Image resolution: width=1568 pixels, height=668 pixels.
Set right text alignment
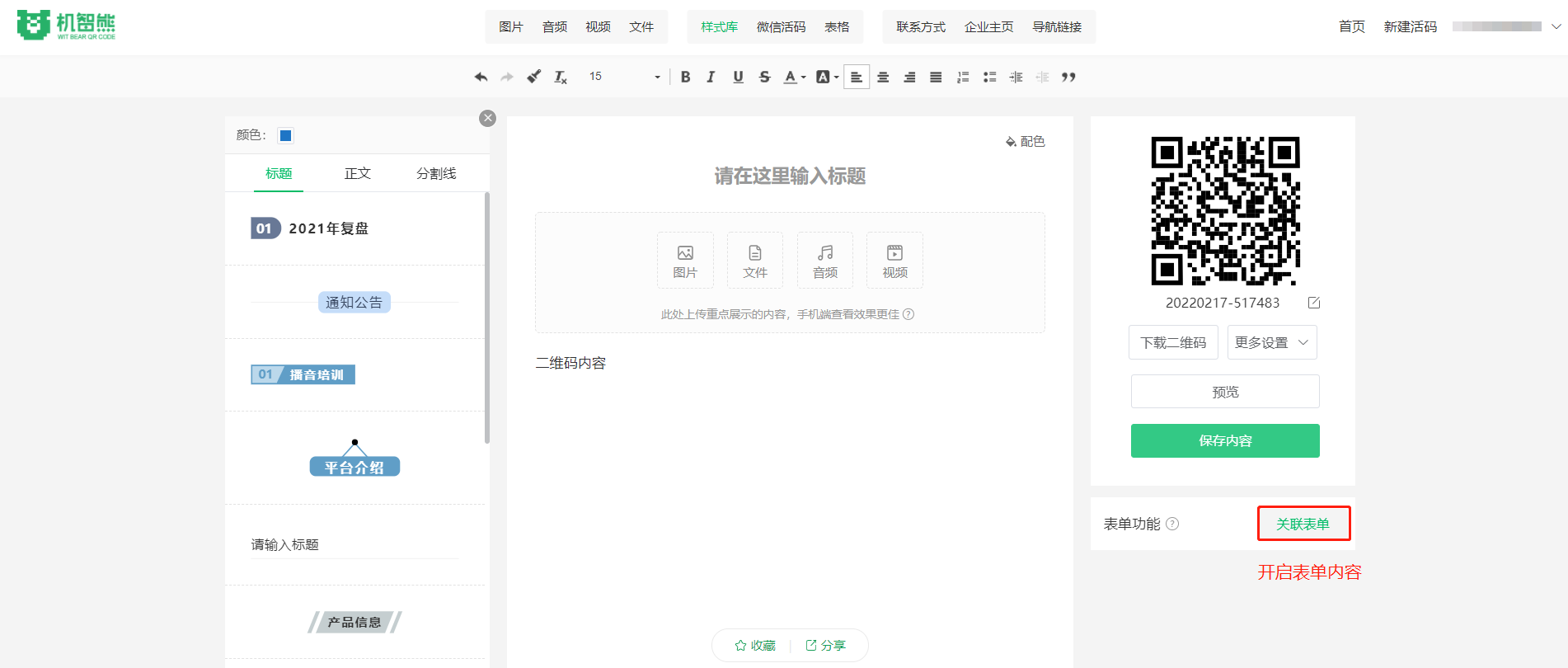909,77
